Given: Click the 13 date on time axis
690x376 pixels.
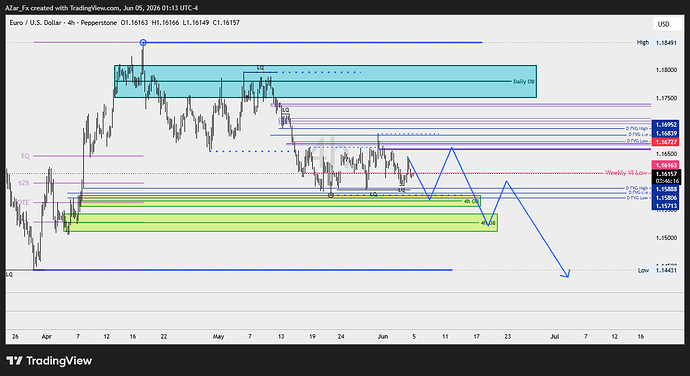Looking at the screenshot, I should pos(281,336).
